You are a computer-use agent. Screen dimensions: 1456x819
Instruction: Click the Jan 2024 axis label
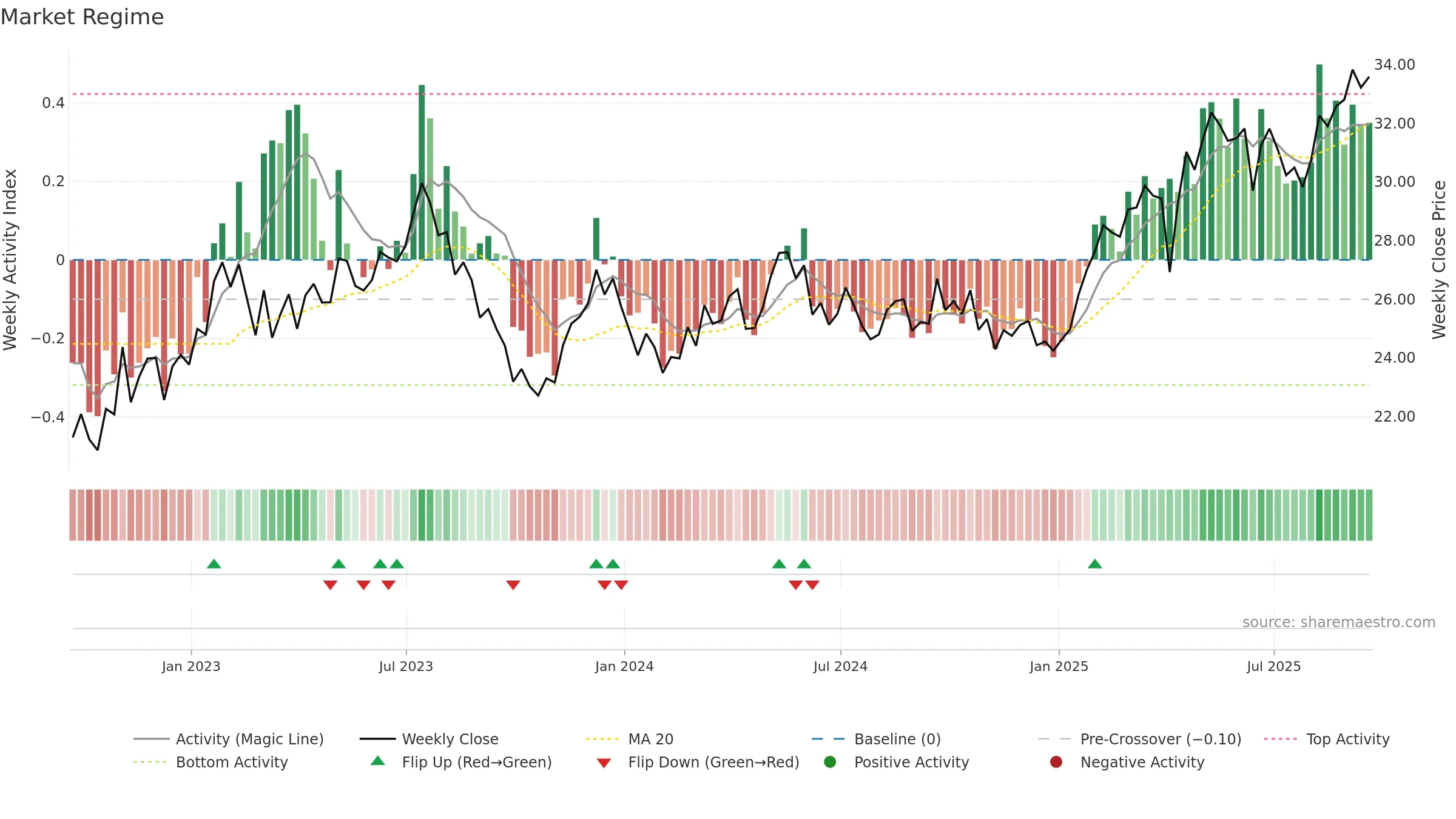[x=624, y=666]
